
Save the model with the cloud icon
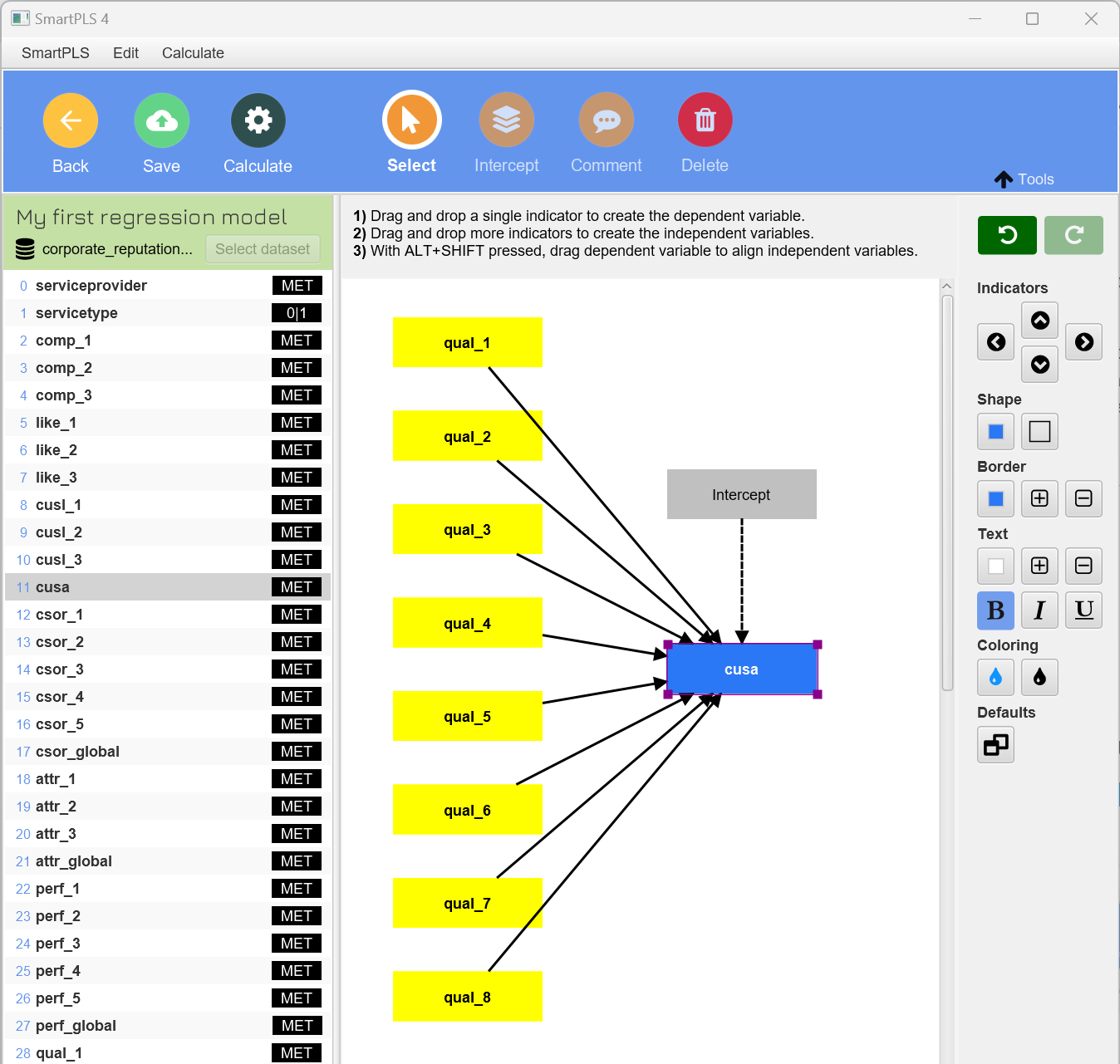pyautogui.click(x=161, y=121)
